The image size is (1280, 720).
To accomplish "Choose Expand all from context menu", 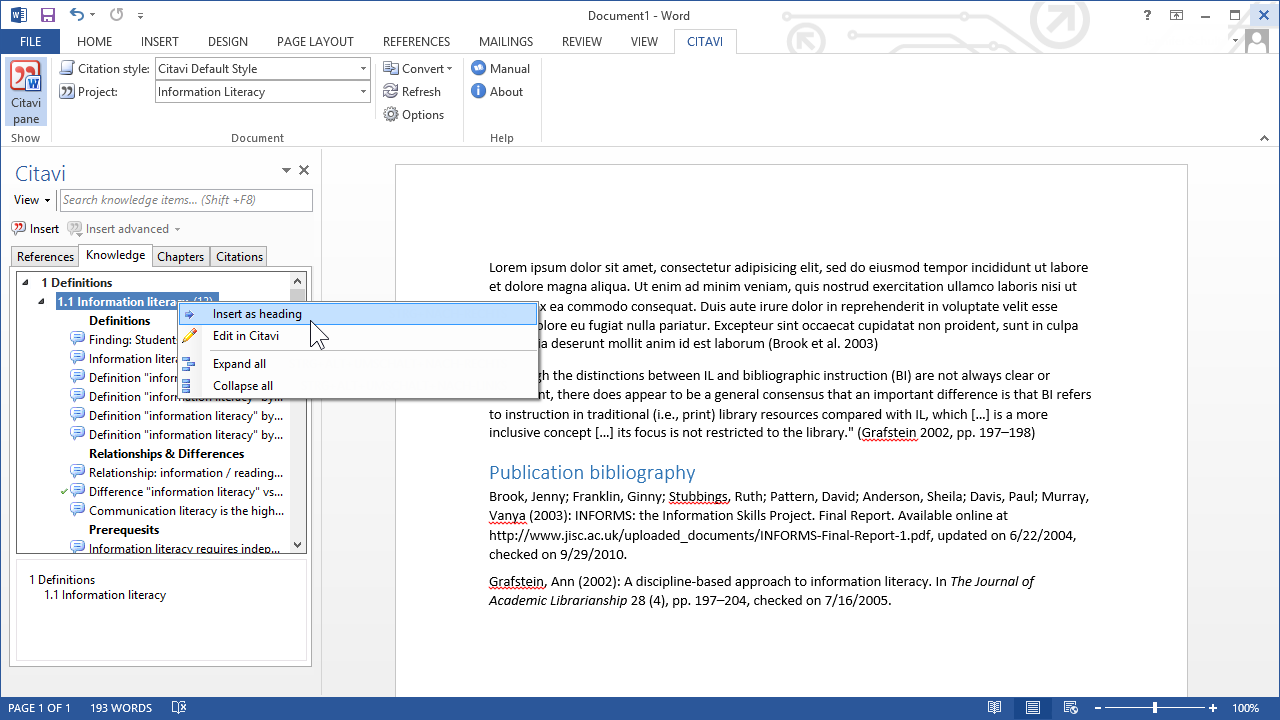I will pos(358,364).
